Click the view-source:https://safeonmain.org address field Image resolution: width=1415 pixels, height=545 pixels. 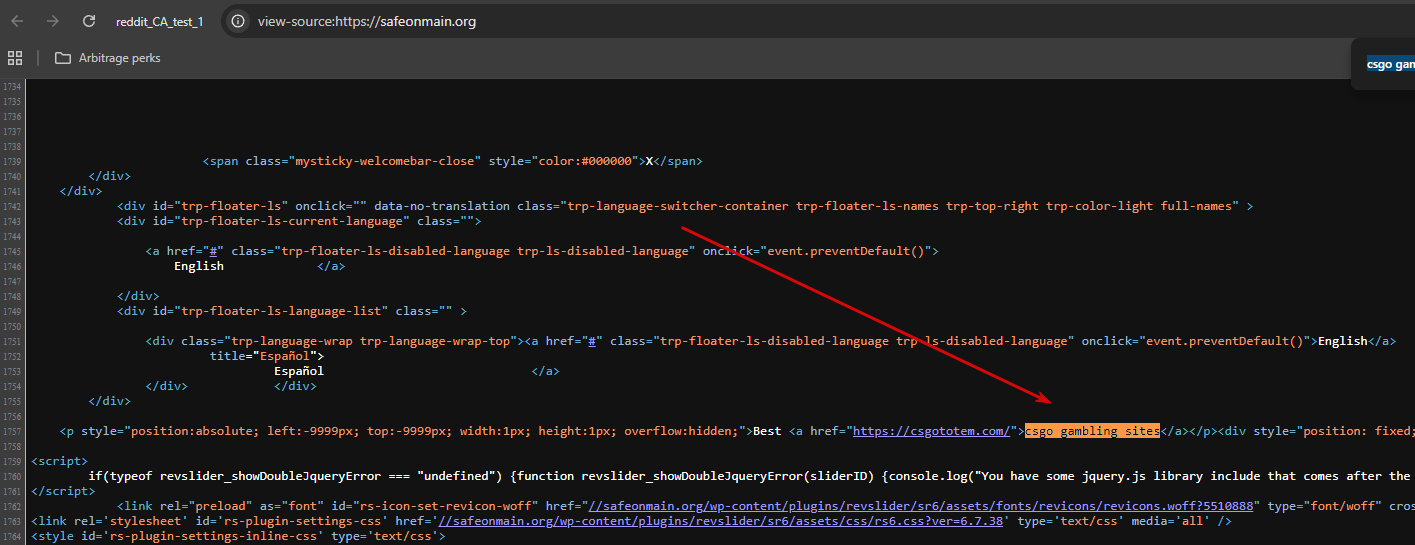[x=366, y=21]
